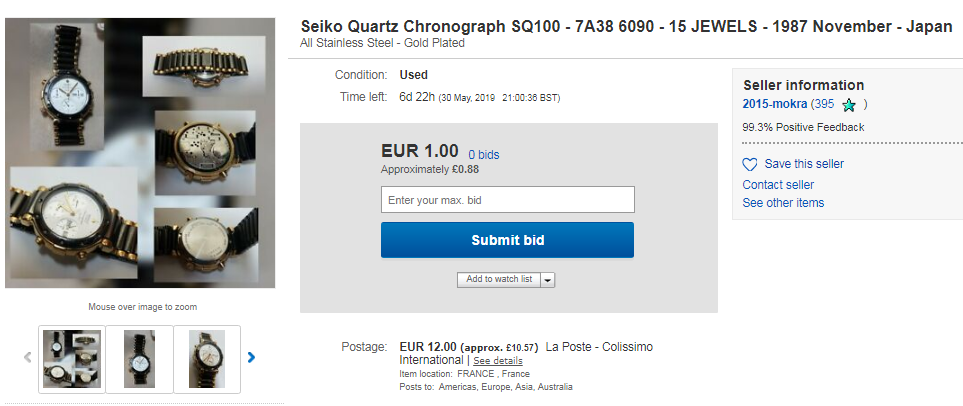Open the 0 bids link
The image size is (963, 406).
point(484,155)
